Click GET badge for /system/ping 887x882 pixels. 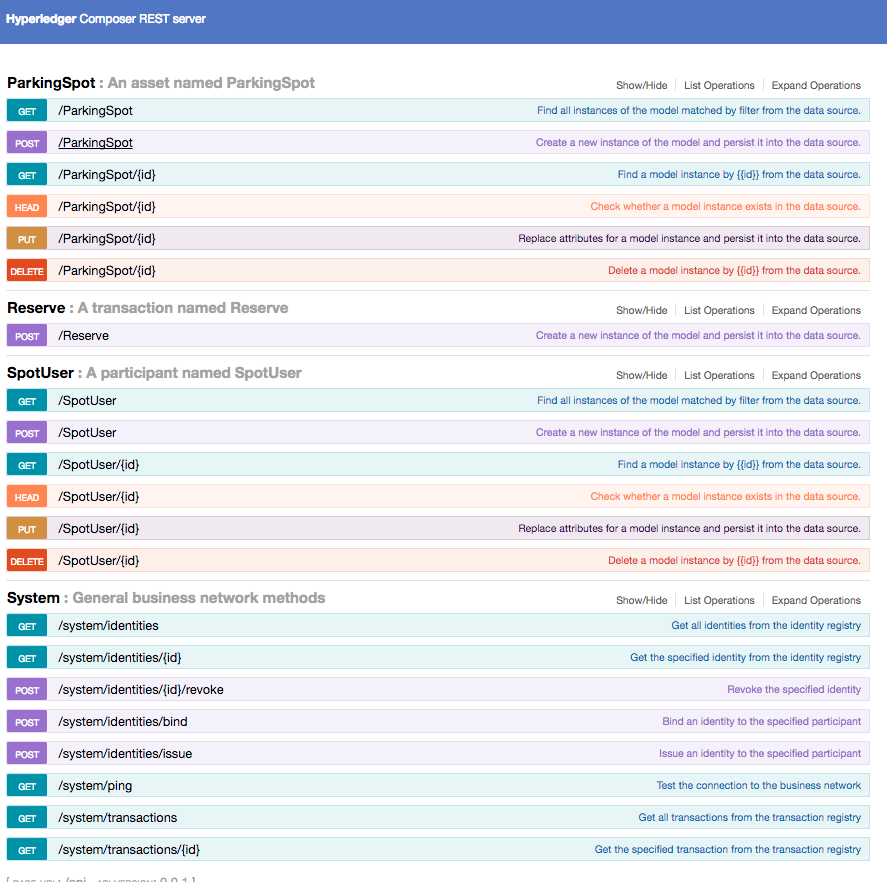pyautogui.click(x=27, y=786)
